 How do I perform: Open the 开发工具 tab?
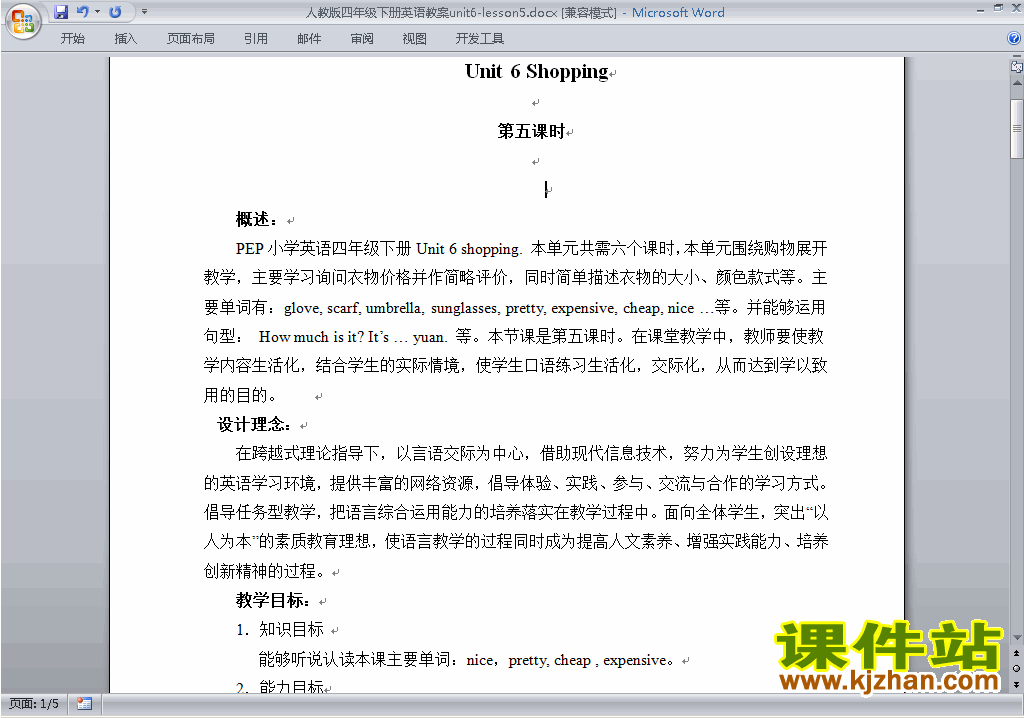[479, 39]
